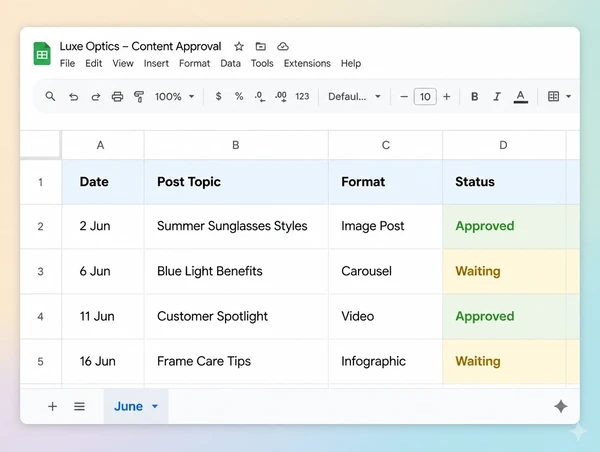Select column D header
600x452 pixels.
coord(504,145)
